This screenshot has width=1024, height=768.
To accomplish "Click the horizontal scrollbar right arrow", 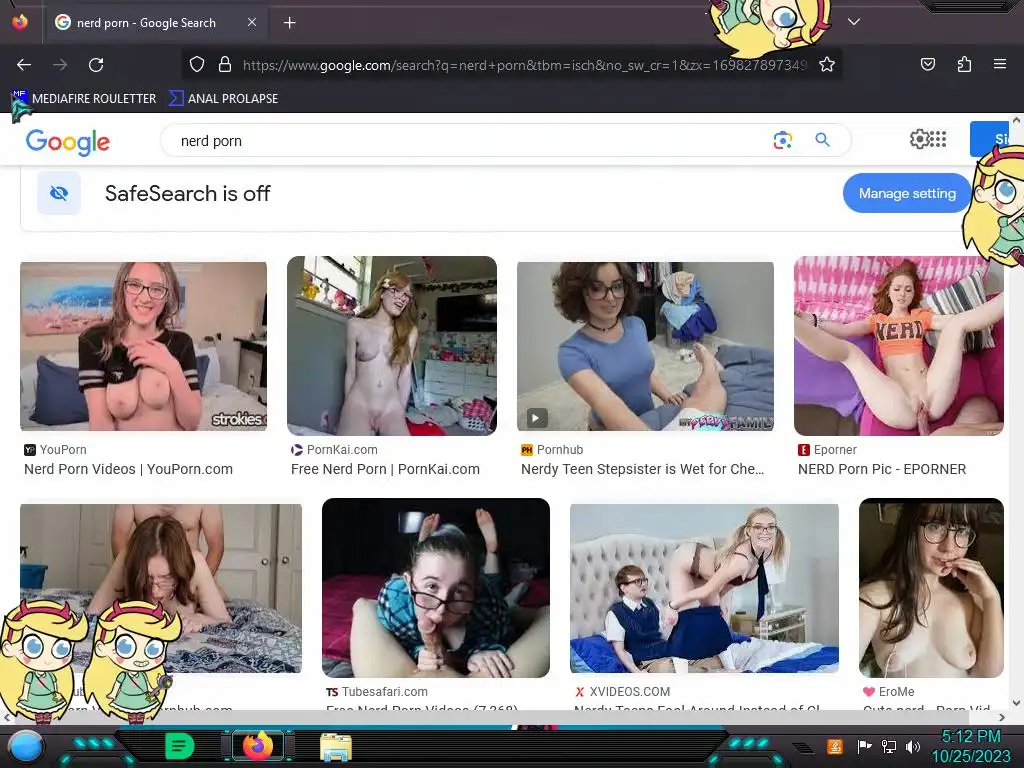I will (x=1002, y=717).
